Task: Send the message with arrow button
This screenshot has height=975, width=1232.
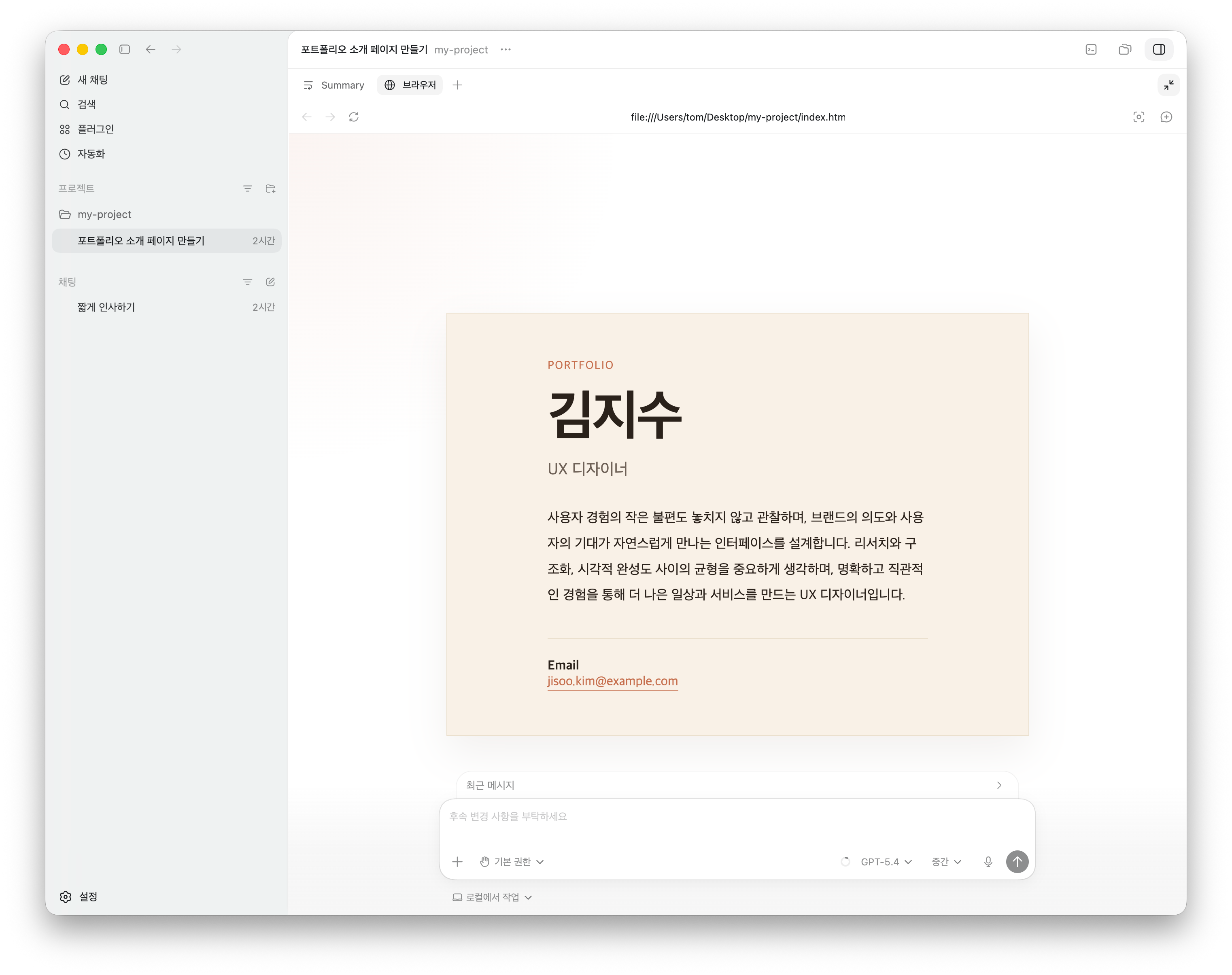Action: coord(1017,862)
